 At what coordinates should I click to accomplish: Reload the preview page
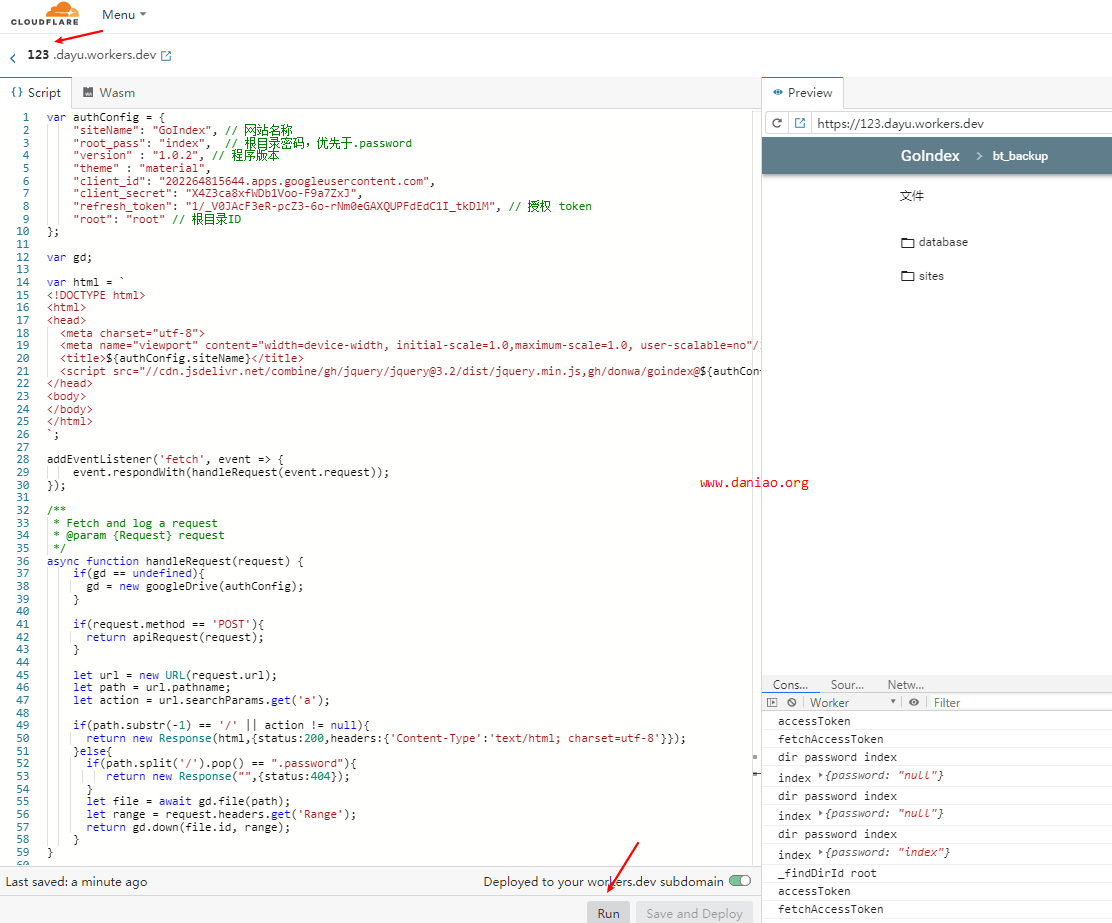click(777, 123)
